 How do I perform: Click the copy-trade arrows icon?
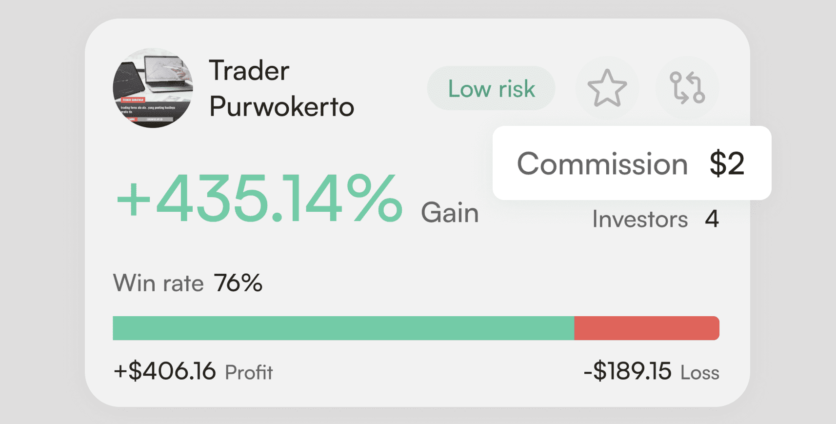click(687, 89)
